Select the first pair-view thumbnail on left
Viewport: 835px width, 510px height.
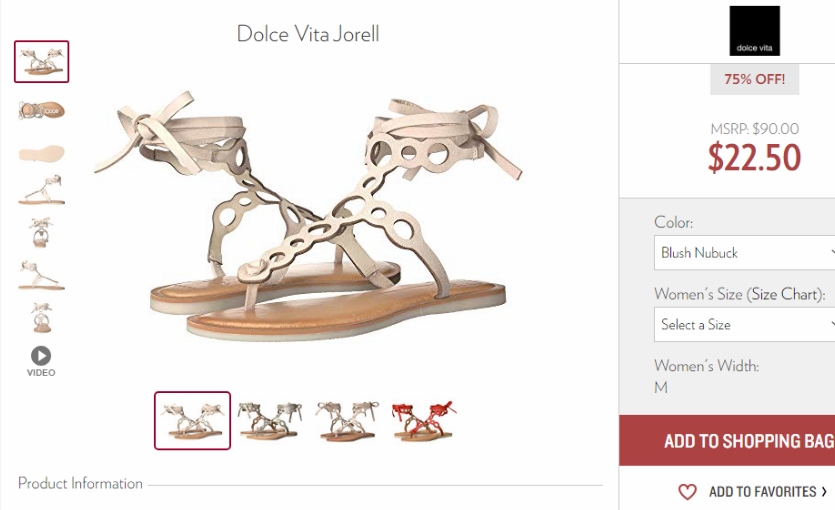click(42, 62)
